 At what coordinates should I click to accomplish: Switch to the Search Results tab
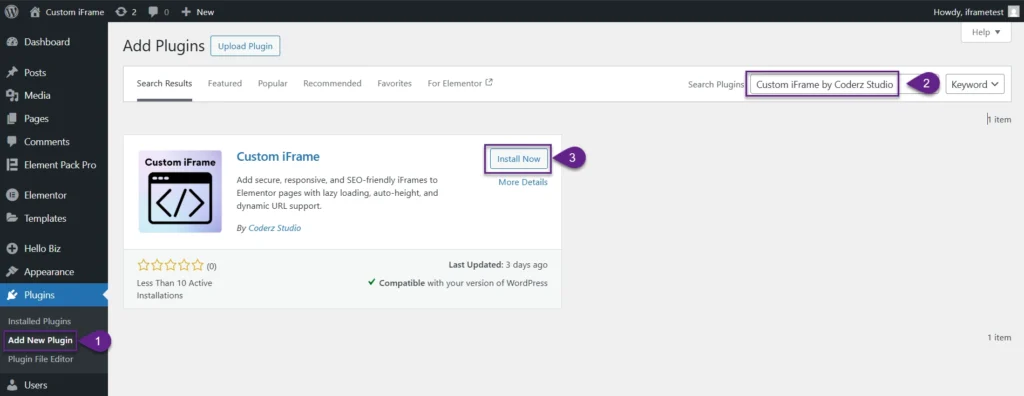(x=165, y=84)
